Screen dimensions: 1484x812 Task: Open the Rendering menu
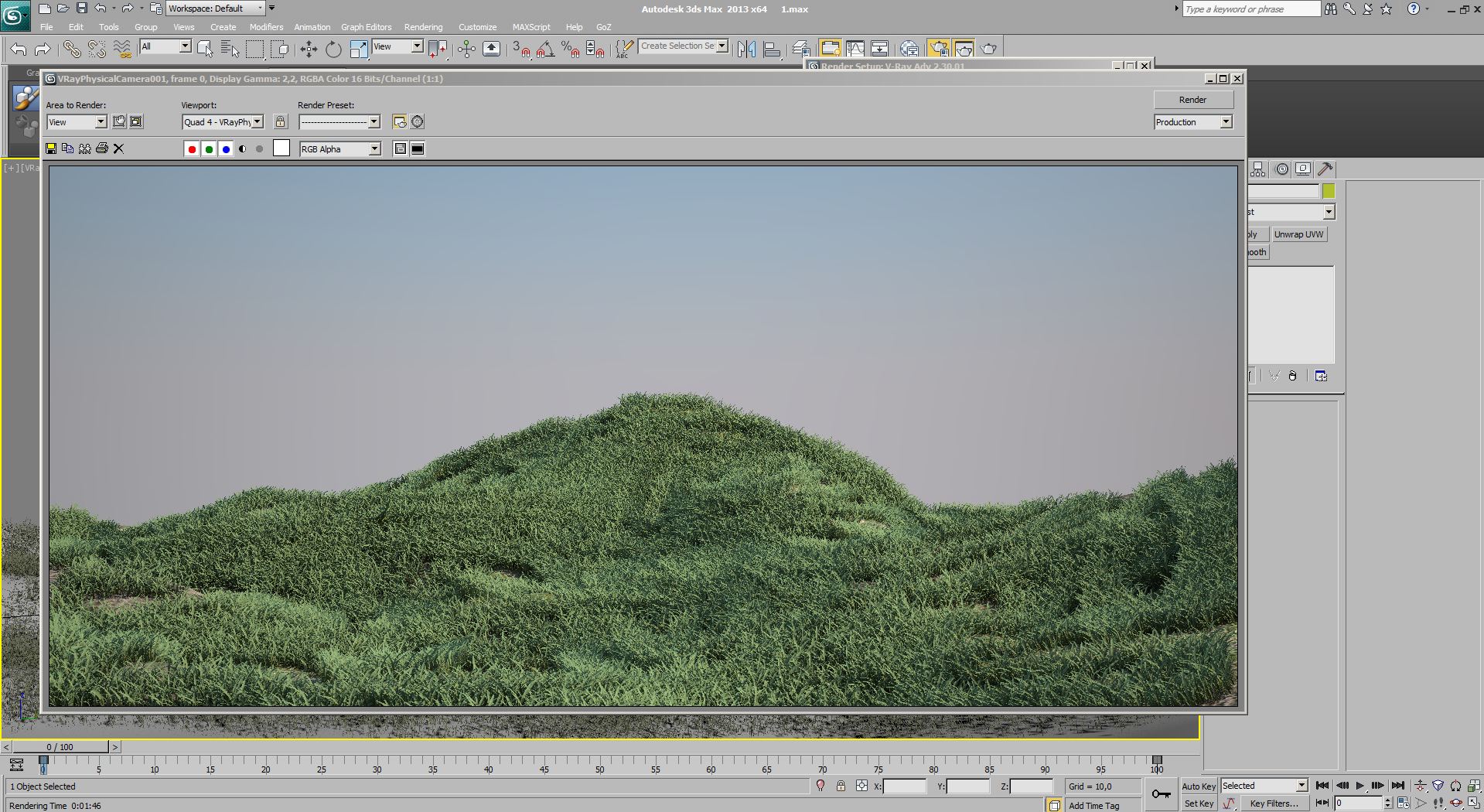[423, 27]
